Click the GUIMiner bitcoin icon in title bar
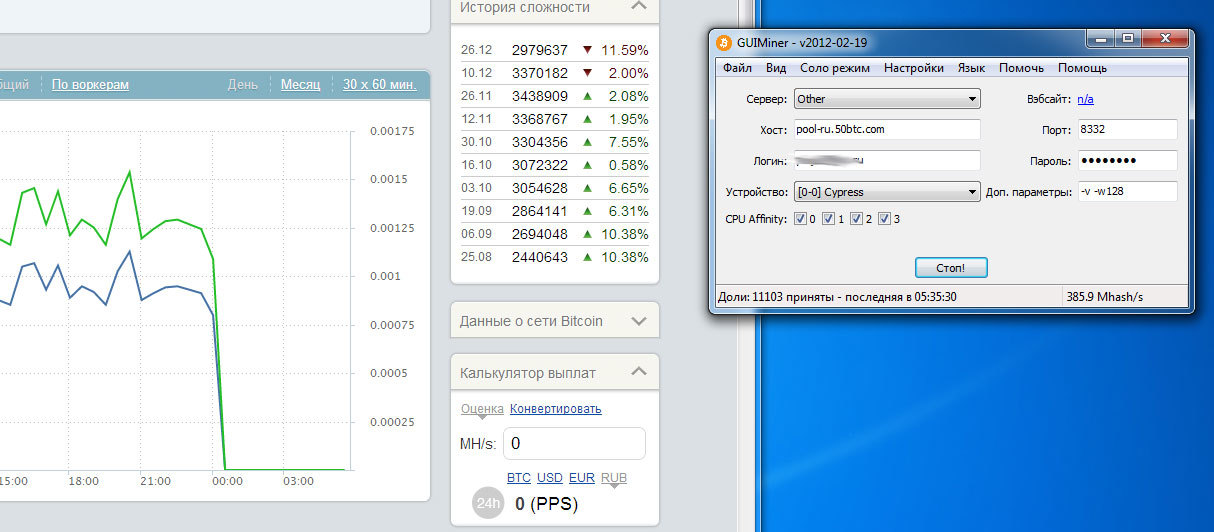This screenshot has height=532, width=1214. (723, 43)
